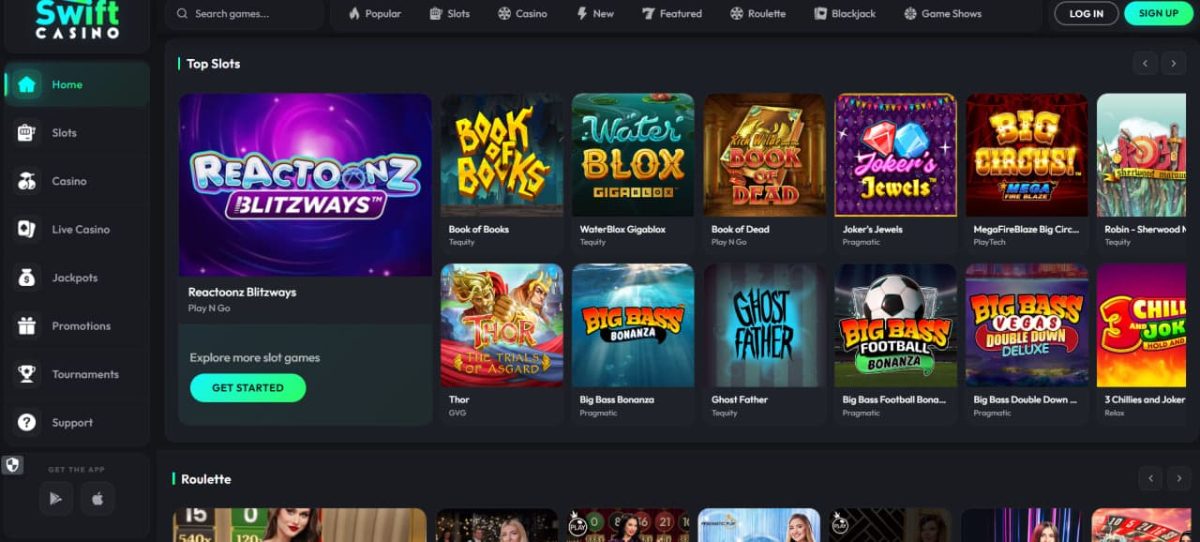Click the Promotions gift icon
Viewport: 1200px width, 542px height.
pyautogui.click(x=27, y=326)
